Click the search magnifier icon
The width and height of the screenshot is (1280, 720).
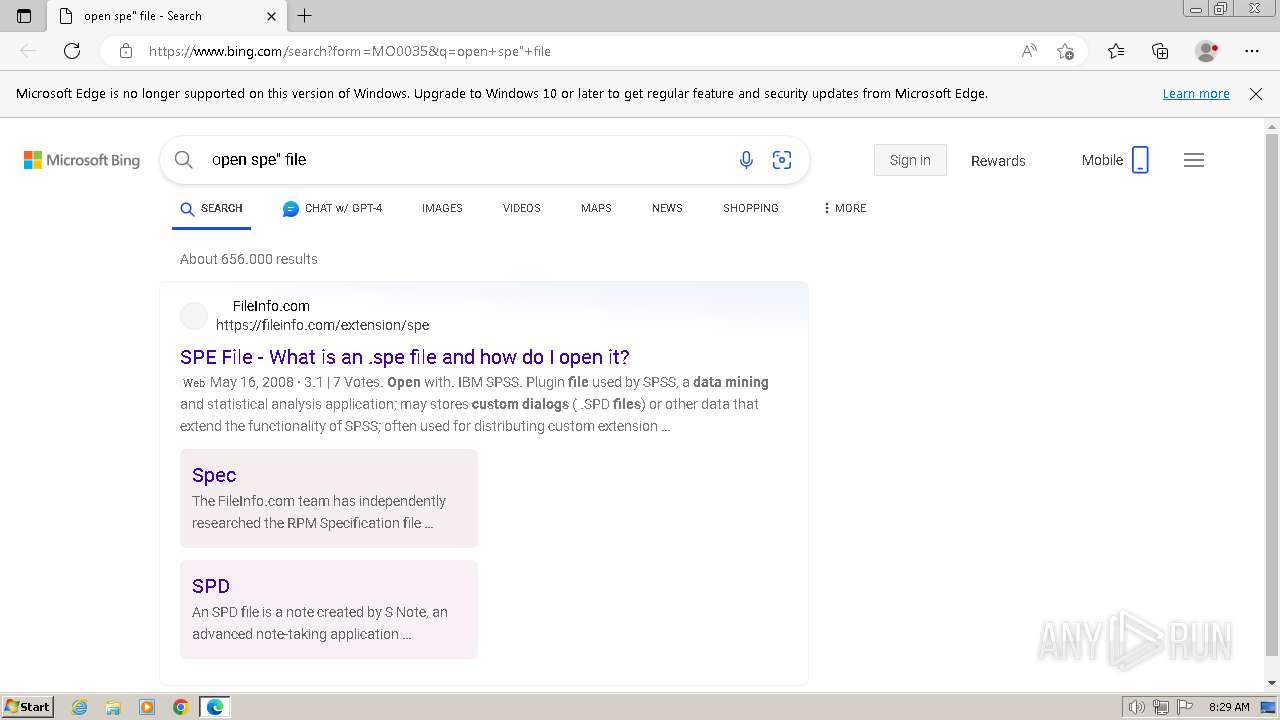tap(183, 160)
